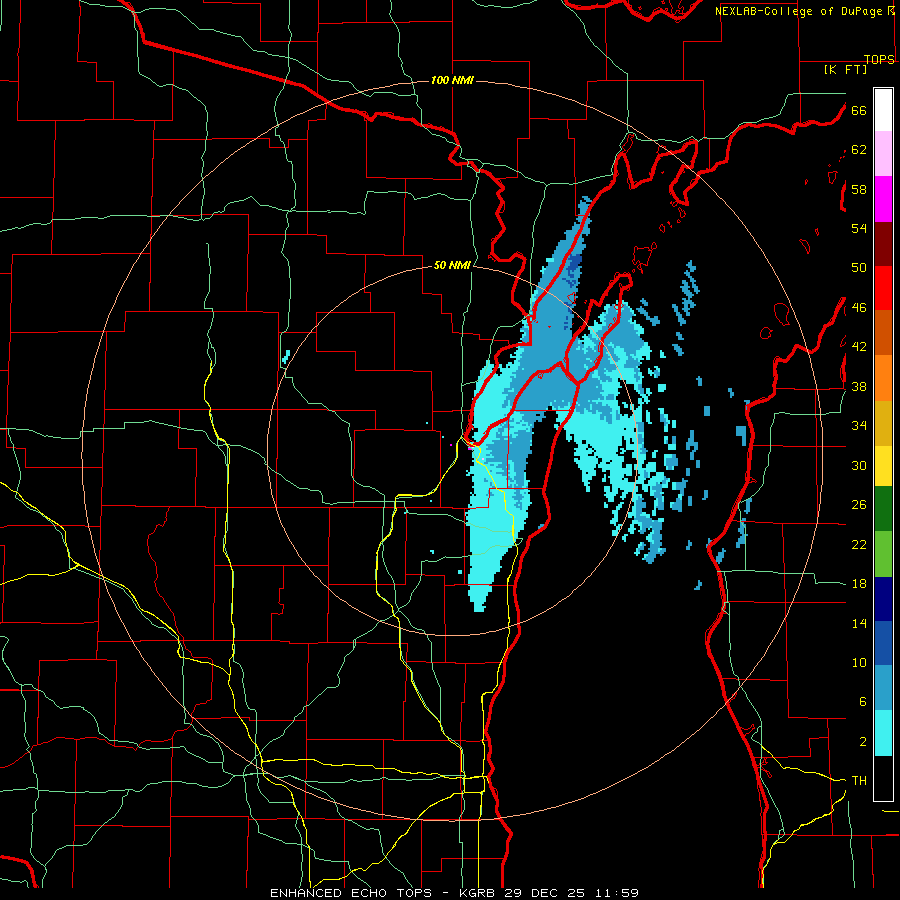Click the '46' legend value label

coord(859,308)
